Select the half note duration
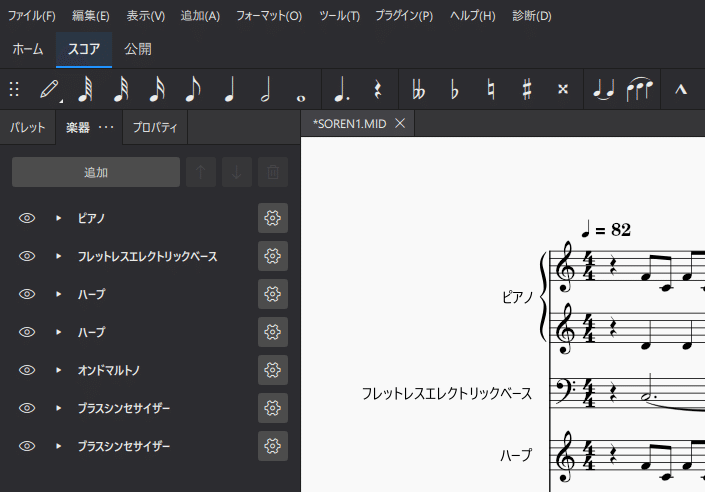This screenshot has height=492, width=705. (265, 89)
